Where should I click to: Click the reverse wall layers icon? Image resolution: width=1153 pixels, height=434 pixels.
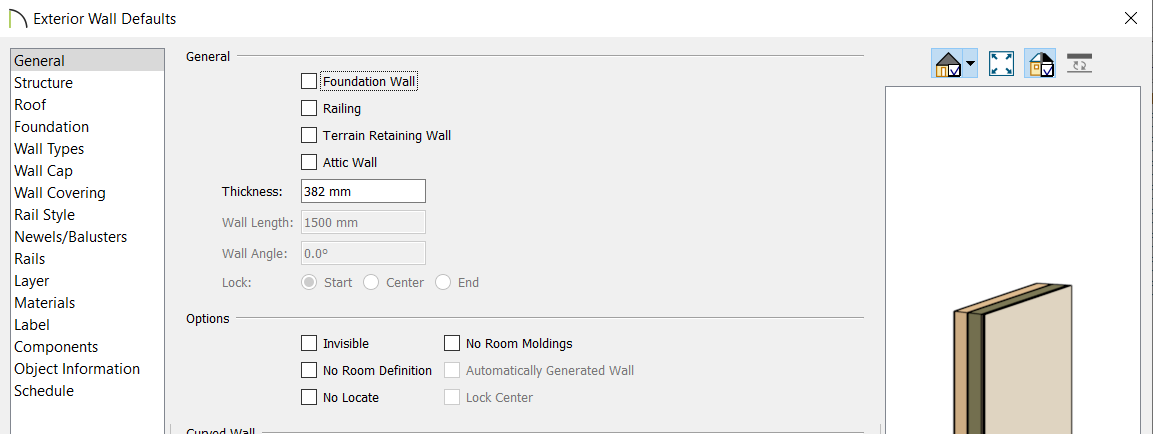tap(1079, 63)
